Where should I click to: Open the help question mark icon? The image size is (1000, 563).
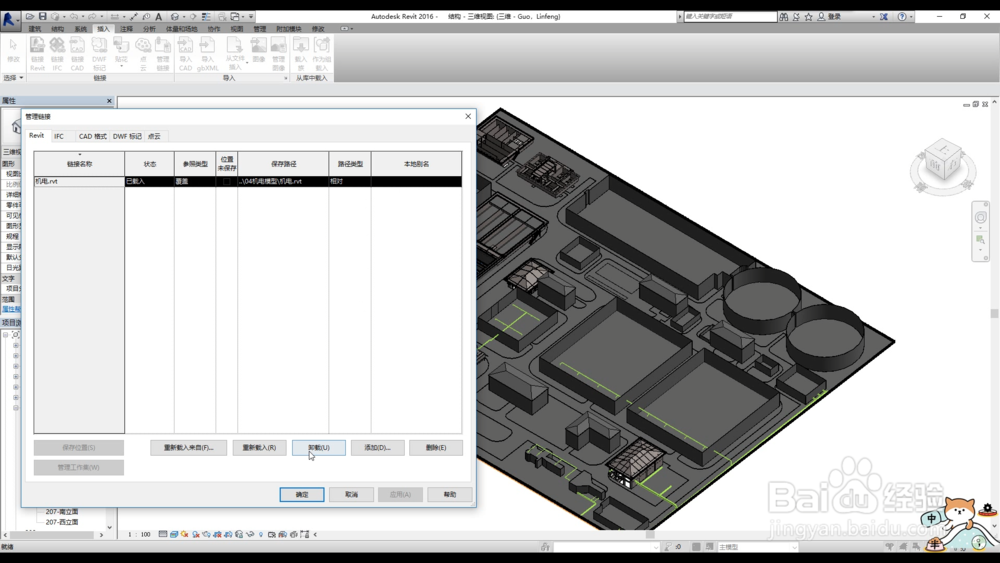coord(902,17)
